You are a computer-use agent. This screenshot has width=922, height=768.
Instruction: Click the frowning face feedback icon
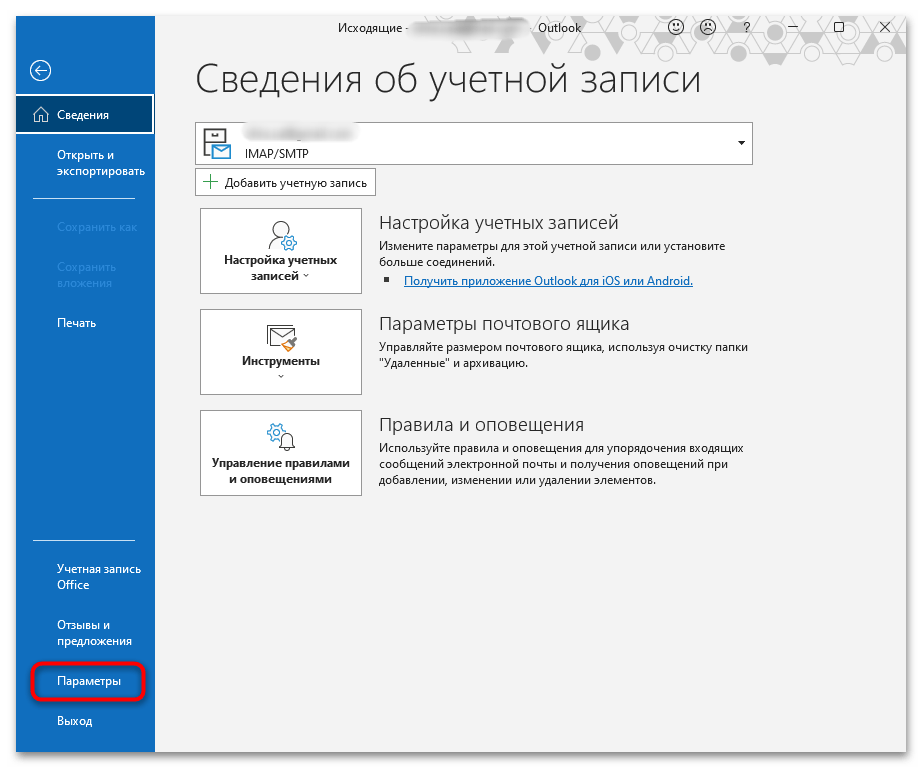pos(708,27)
